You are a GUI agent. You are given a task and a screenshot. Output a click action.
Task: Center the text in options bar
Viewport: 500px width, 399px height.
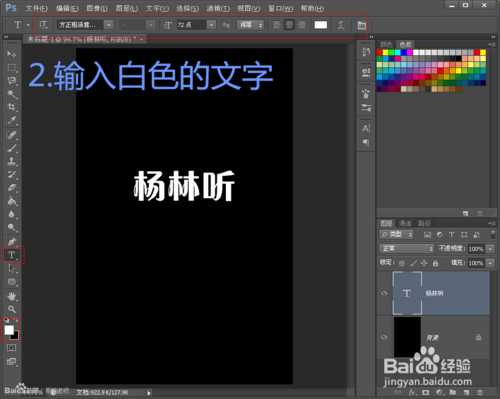(x=289, y=25)
